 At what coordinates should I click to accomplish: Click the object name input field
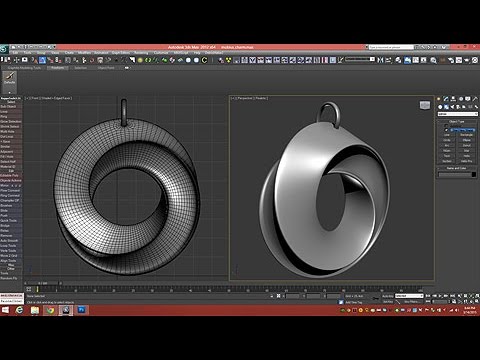455,174
